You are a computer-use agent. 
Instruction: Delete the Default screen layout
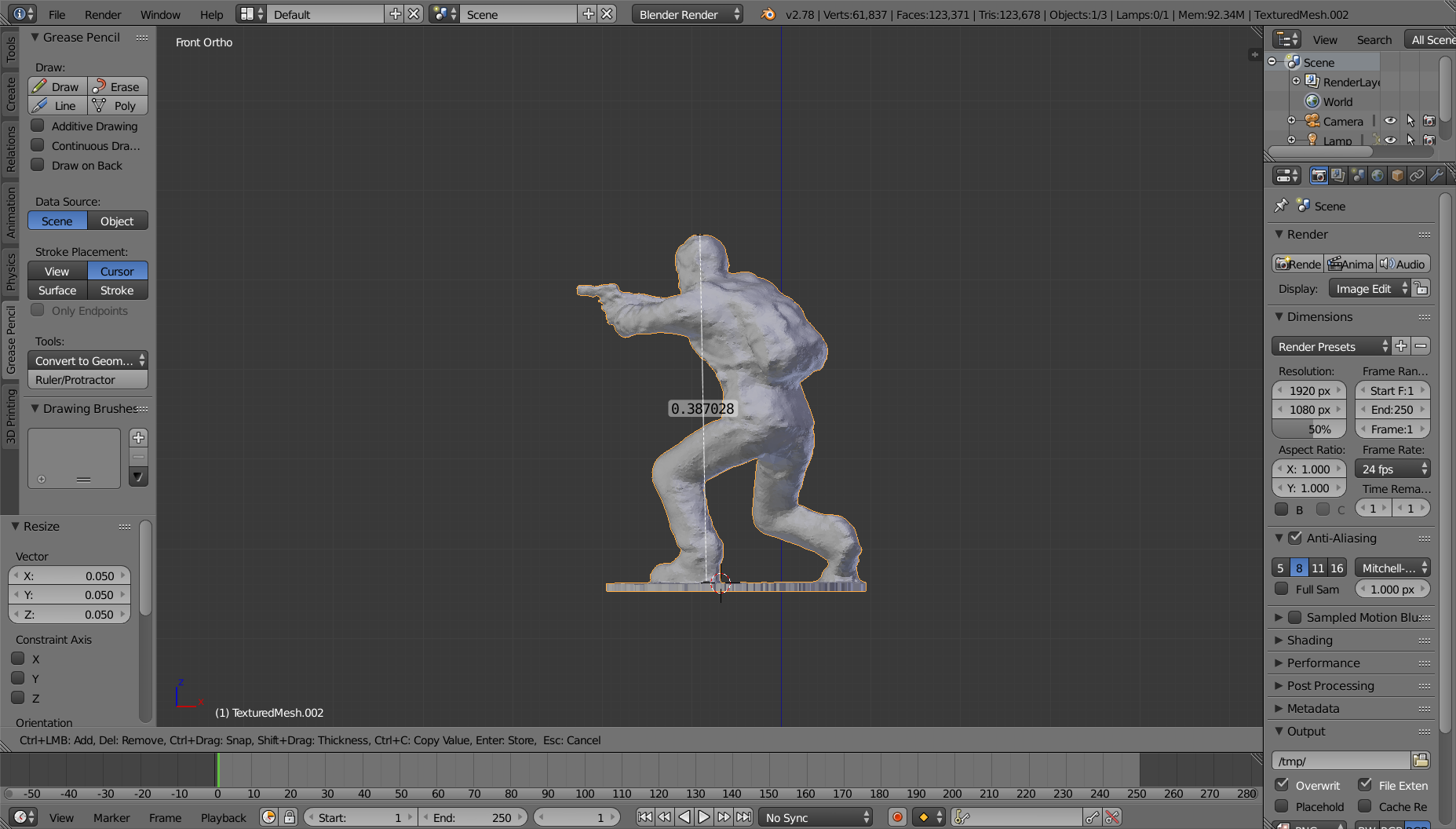click(x=414, y=14)
